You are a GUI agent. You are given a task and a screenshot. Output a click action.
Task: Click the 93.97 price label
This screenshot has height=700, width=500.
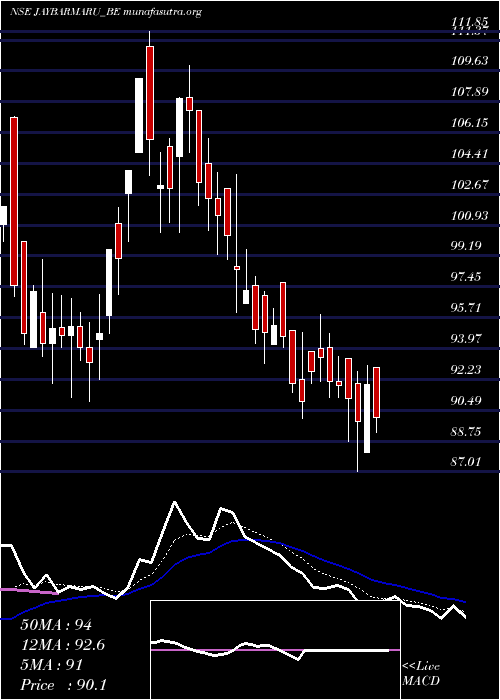467,339
